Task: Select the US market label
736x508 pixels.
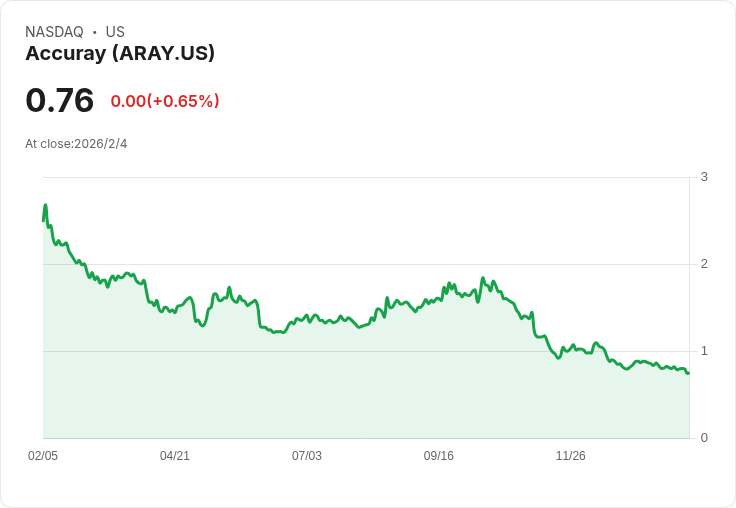Action: click(x=115, y=32)
